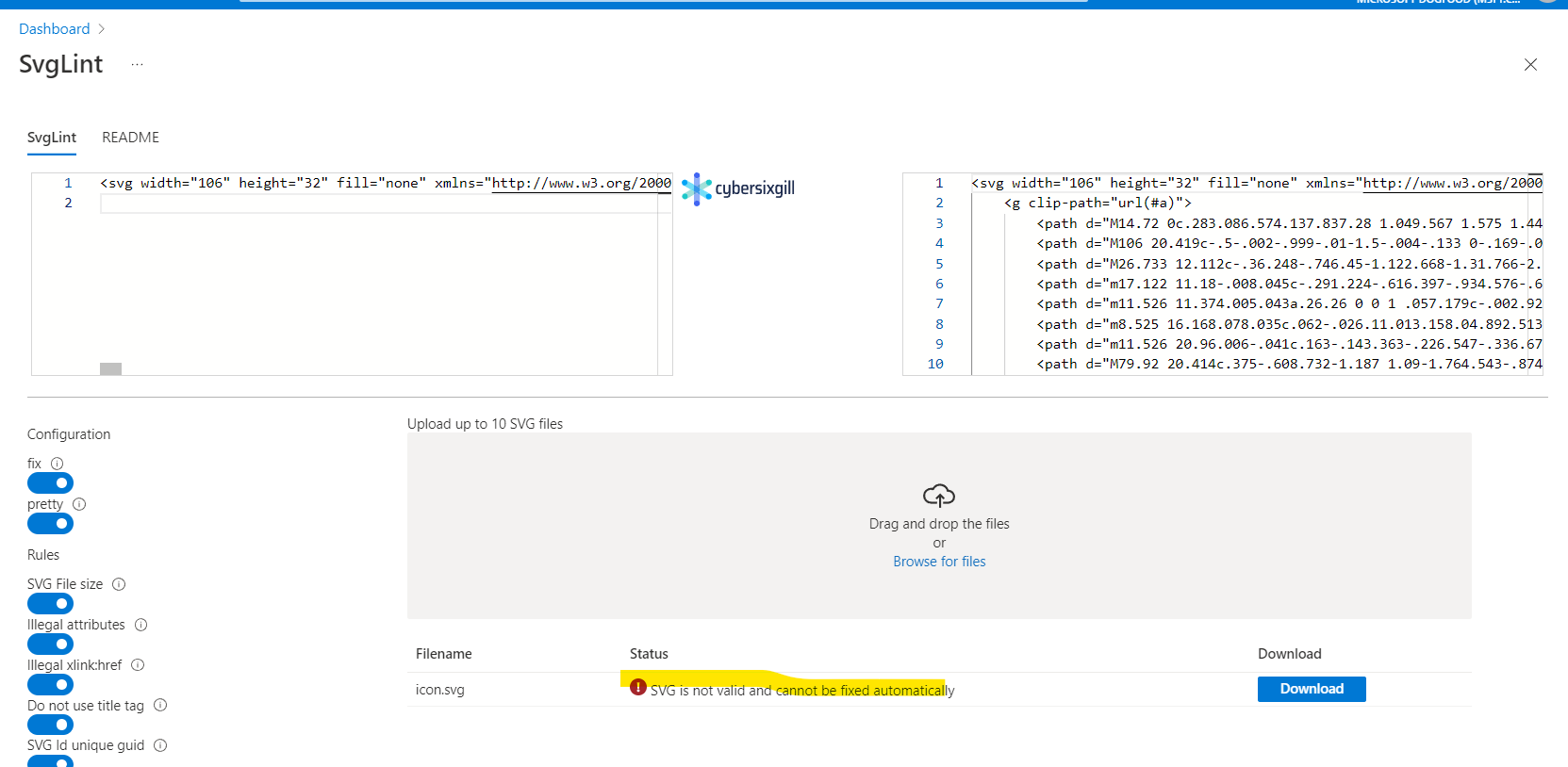
Task: Click the Rules heading
Action: tap(43, 555)
